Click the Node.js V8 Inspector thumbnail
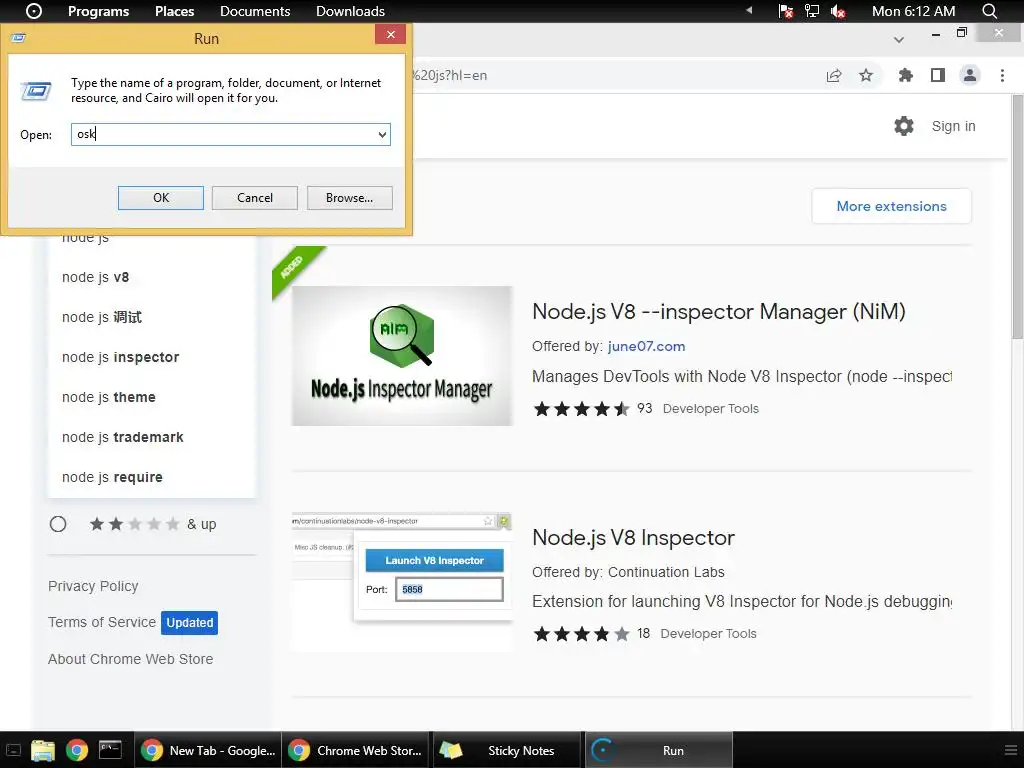Viewport: 1024px width, 768px height. pyautogui.click(x=402, y=583)
